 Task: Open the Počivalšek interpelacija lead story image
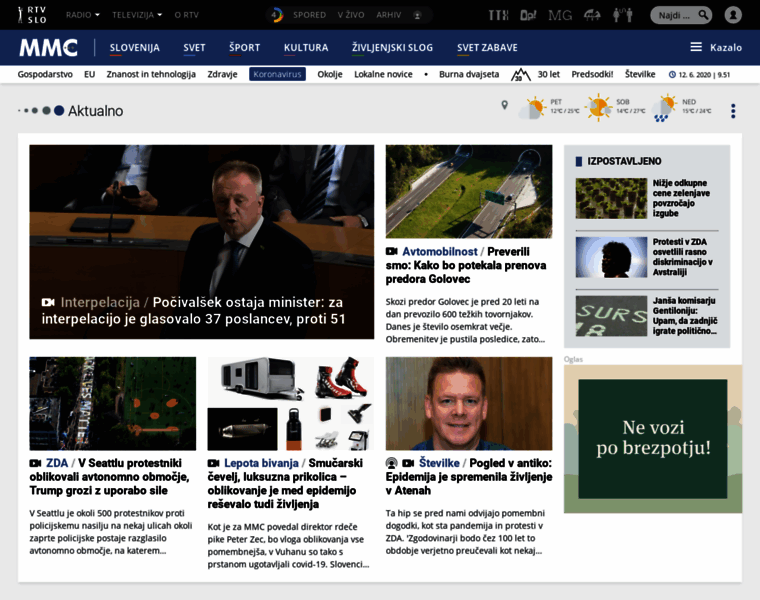click(202, 242)
